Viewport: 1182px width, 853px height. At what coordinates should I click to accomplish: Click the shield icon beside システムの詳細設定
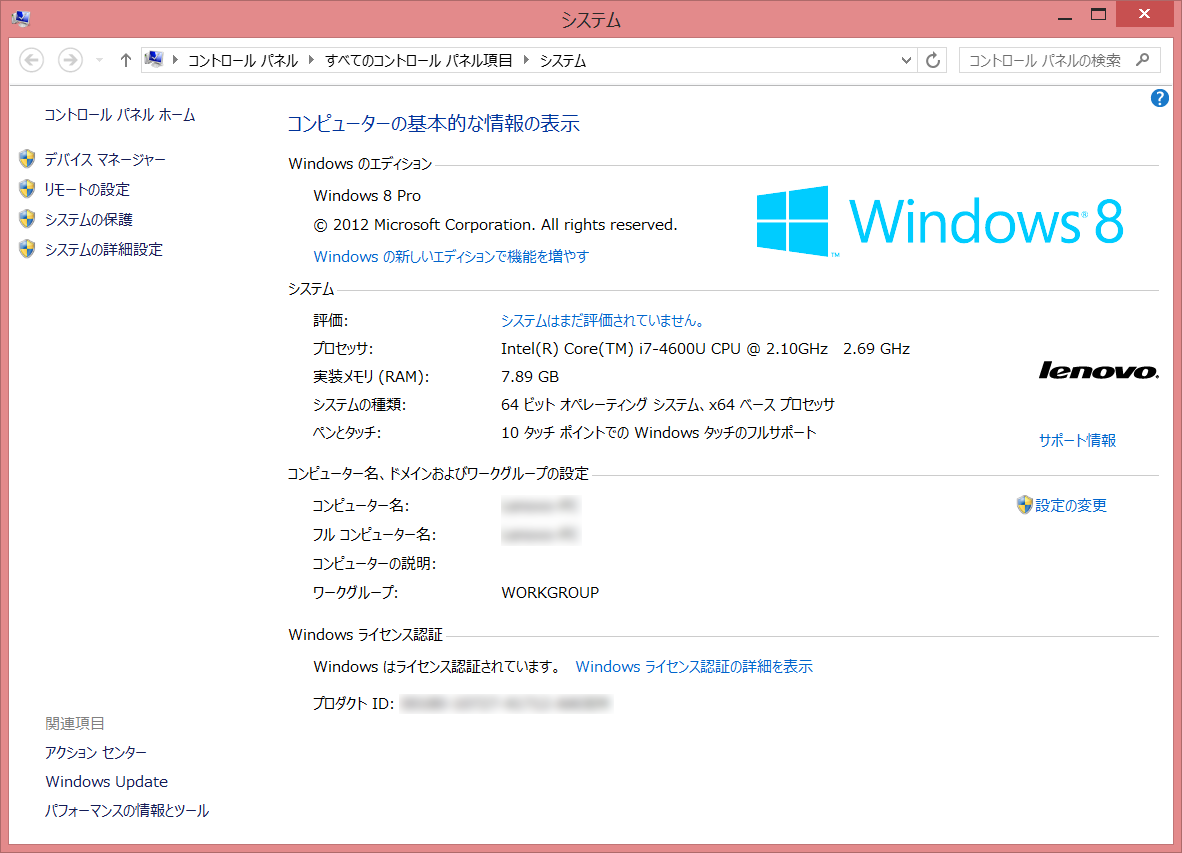point(27,249)
